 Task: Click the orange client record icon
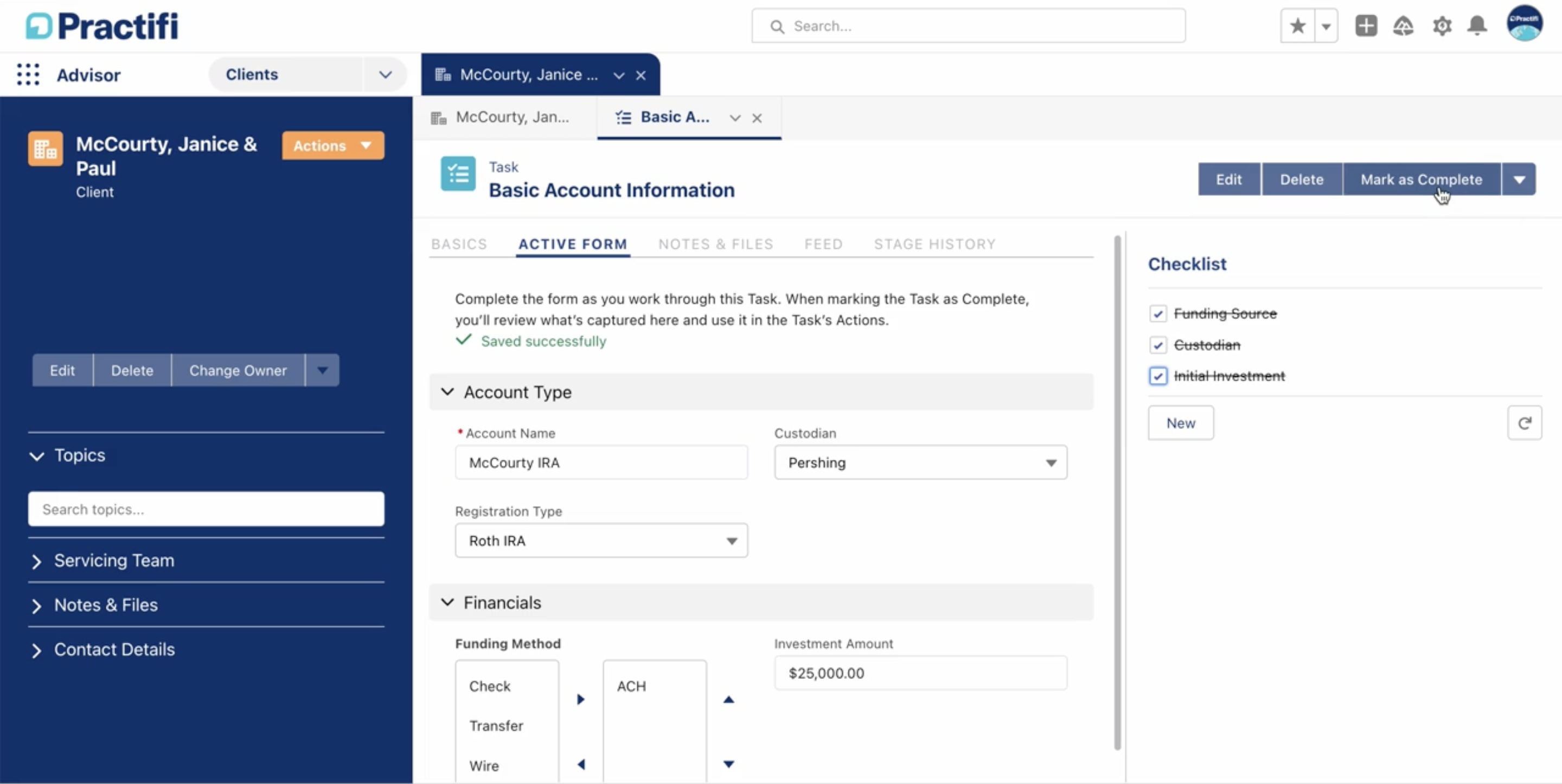tap(46, 149)
